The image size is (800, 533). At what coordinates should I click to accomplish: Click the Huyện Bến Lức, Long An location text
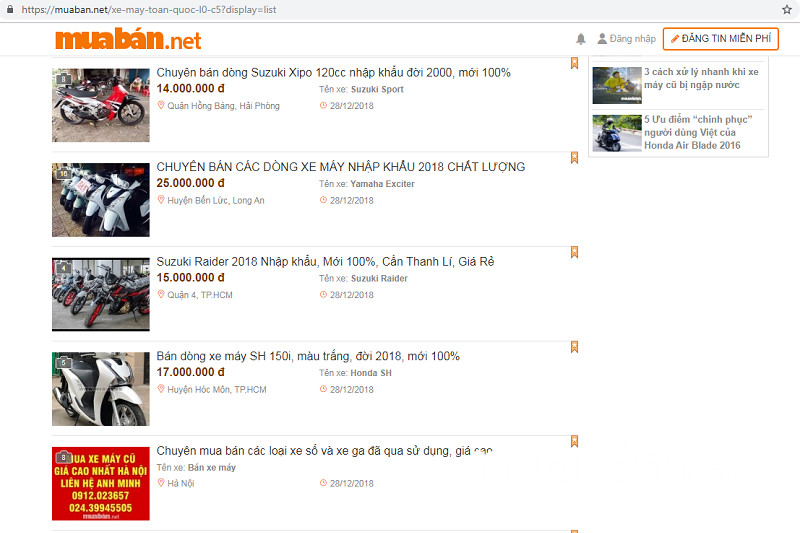coord(216,200)
